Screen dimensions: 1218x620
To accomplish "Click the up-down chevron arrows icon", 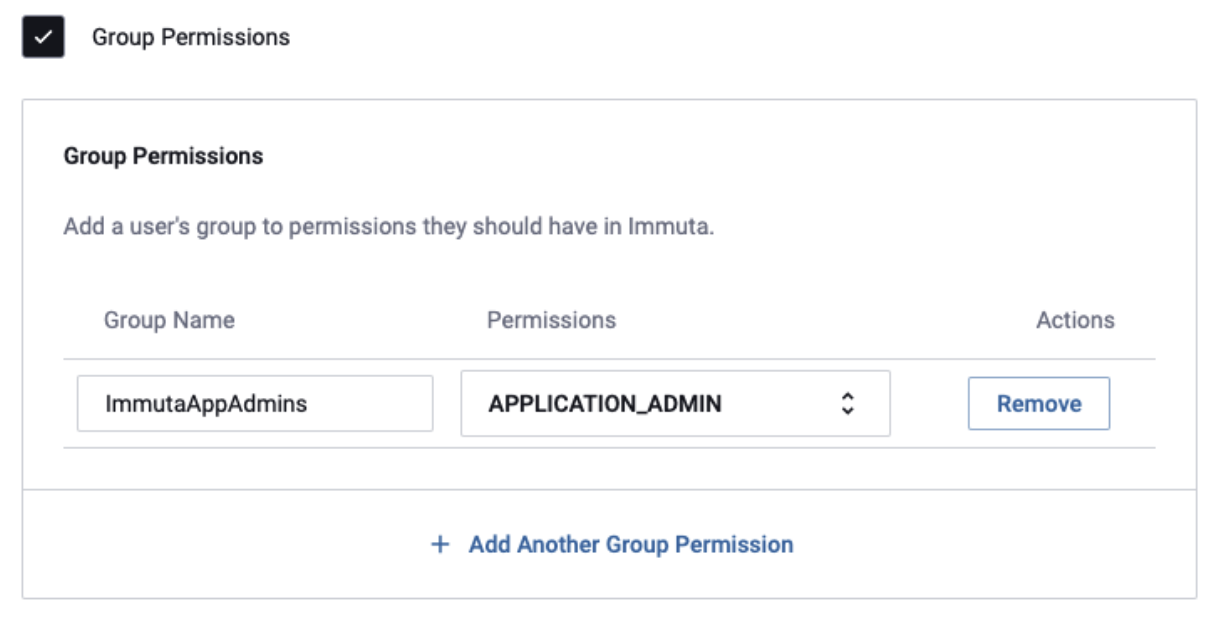I will (847, 404).
